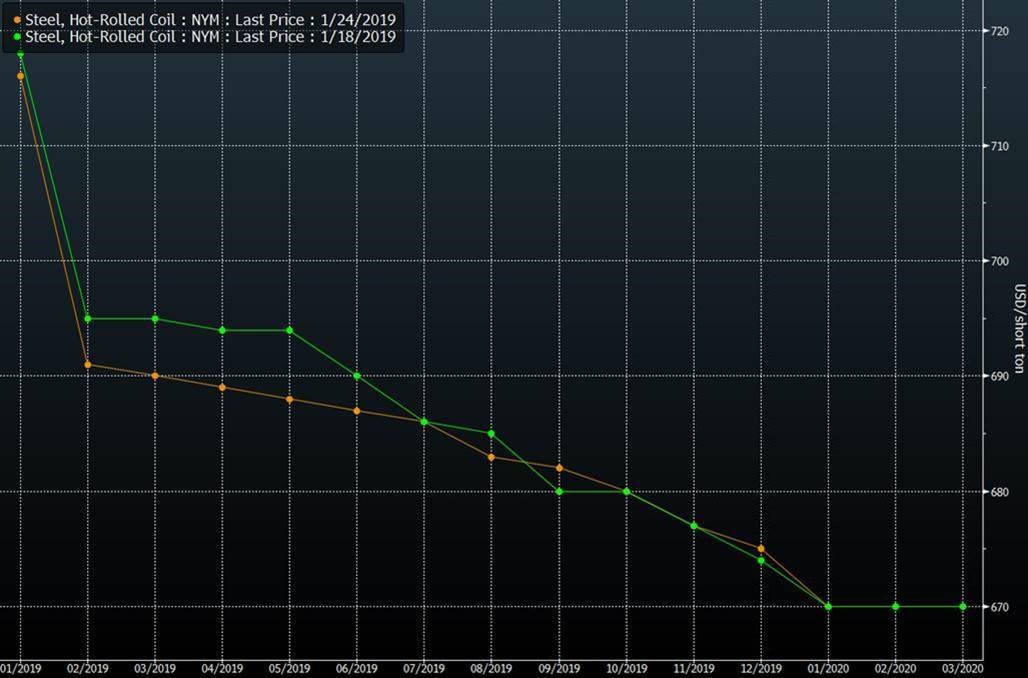The image size is (1028, 678).
Task: Select the 1/24/2019 Hot-Rolled Coil legend label
Action: pyautogui.click(x=210, y=20)
